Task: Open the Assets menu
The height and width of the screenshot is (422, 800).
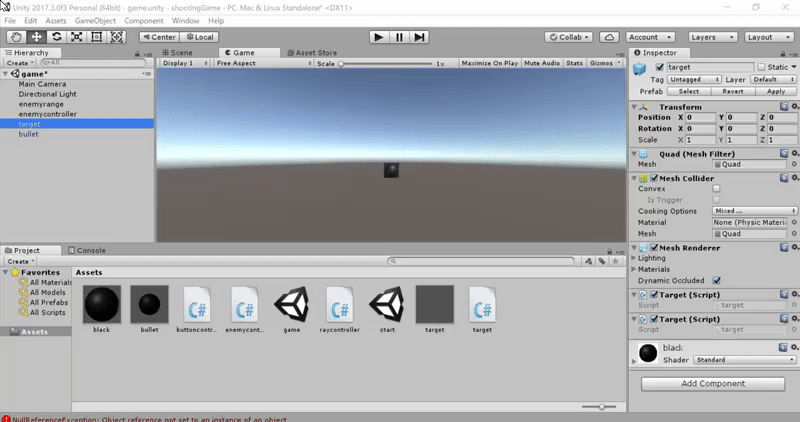Action: tap(56, 21)
